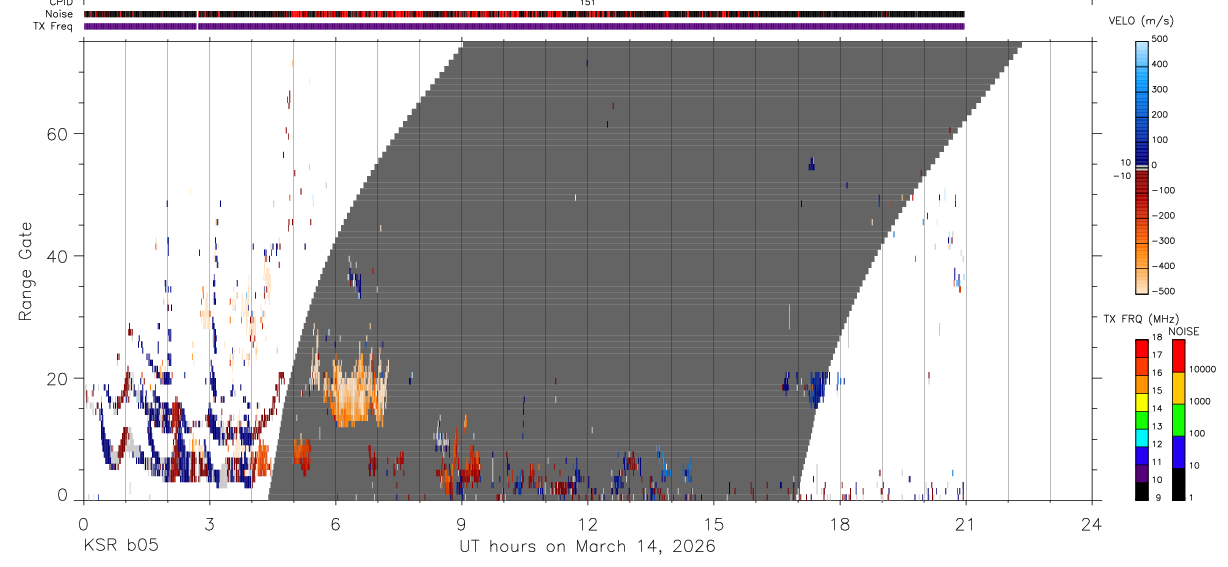Click the 500 velocity scale label
The image size is (1228, 567).
(1162, 39)
